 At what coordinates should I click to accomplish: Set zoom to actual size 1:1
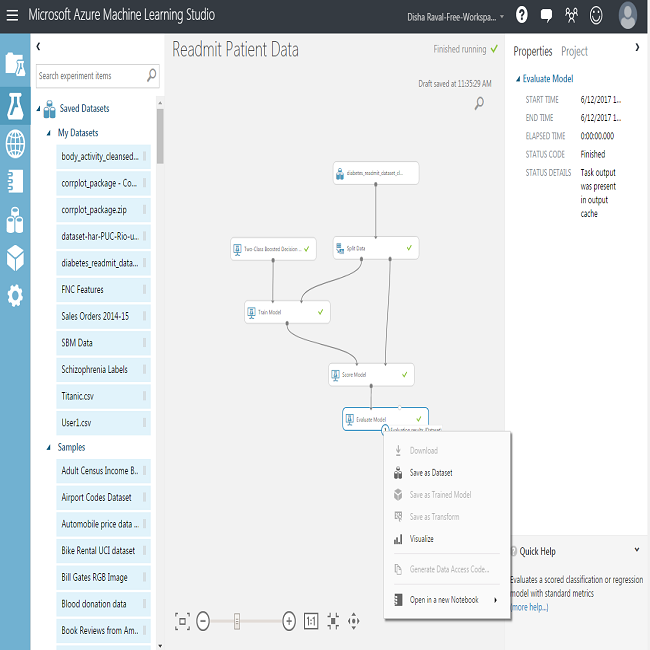click(311, 621)
